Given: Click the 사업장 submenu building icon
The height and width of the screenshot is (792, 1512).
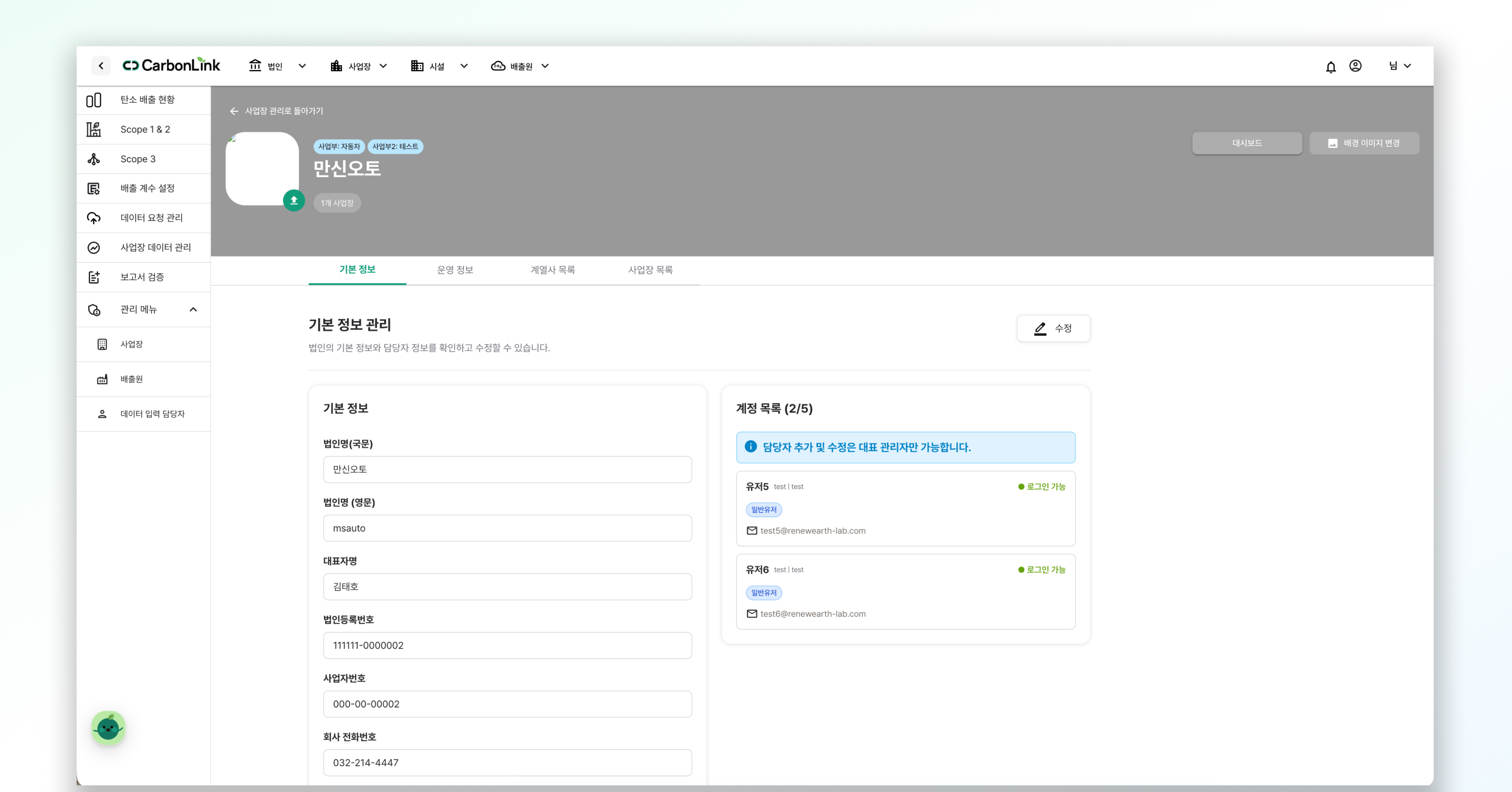Looking at the screenshot, I should 102,344.
